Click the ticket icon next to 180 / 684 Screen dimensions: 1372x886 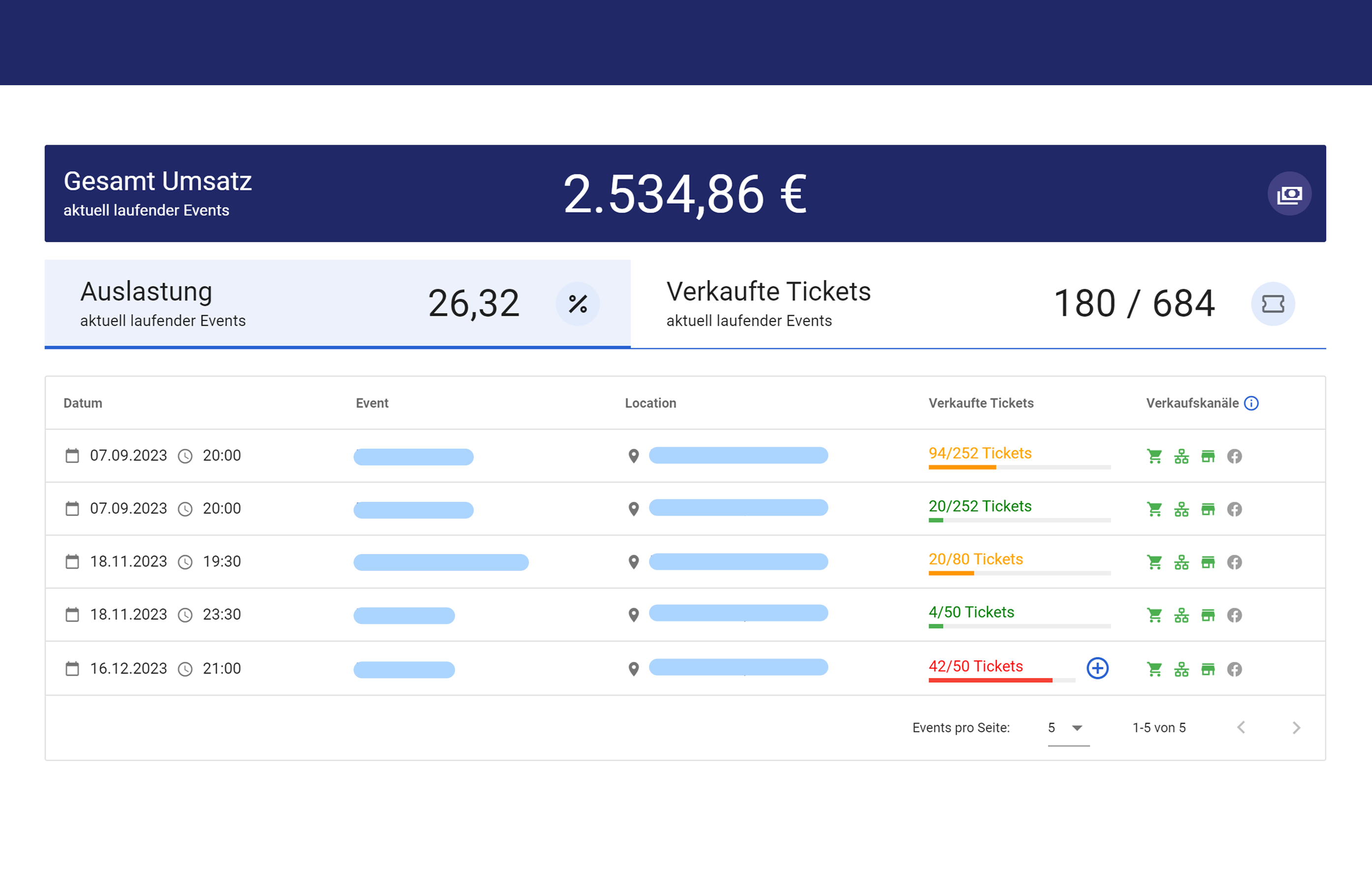(x=1273, y=304)
